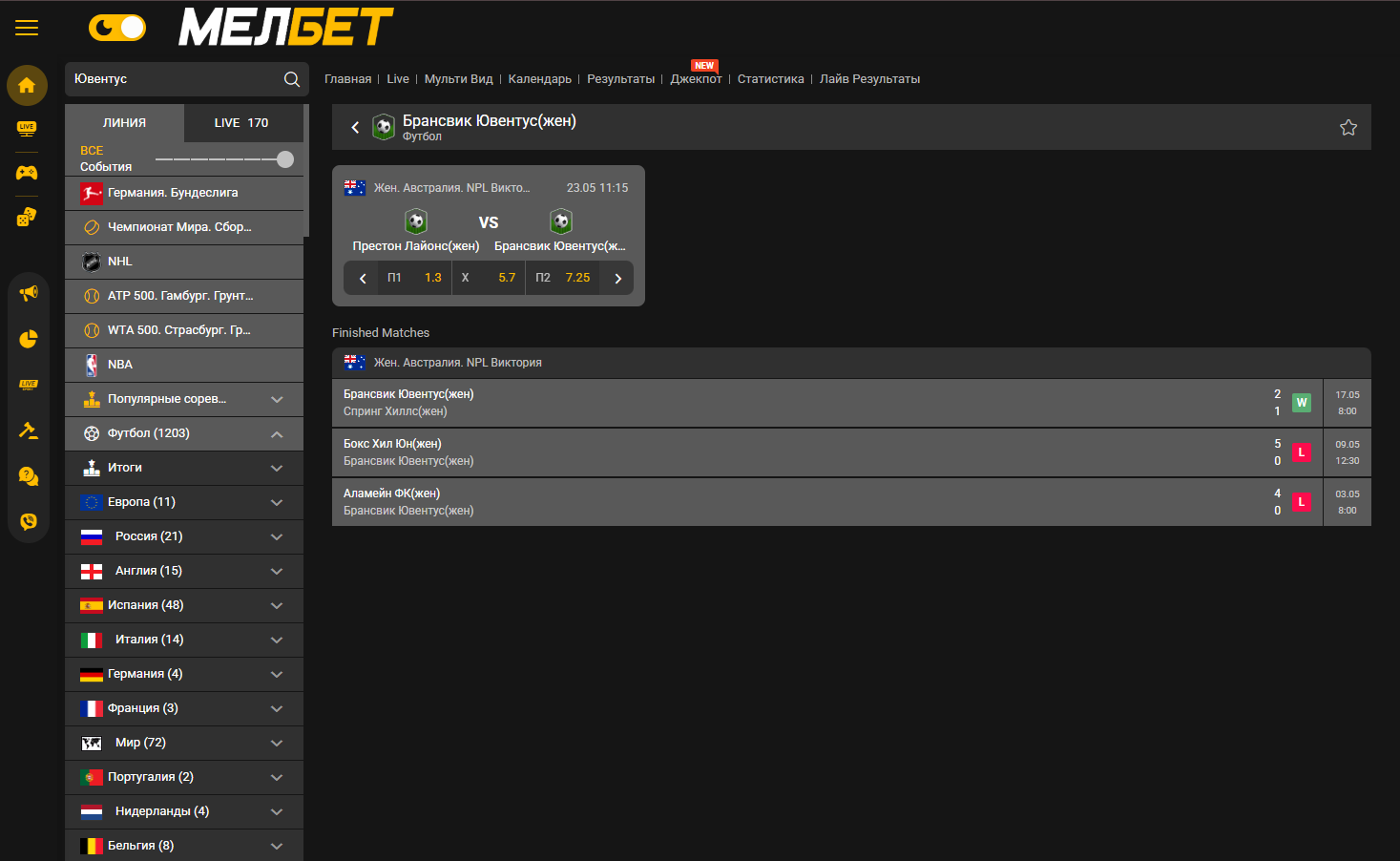Open statistics via pie chart icon
Screen dimensions: 1400x861
[x=29, y=339]
